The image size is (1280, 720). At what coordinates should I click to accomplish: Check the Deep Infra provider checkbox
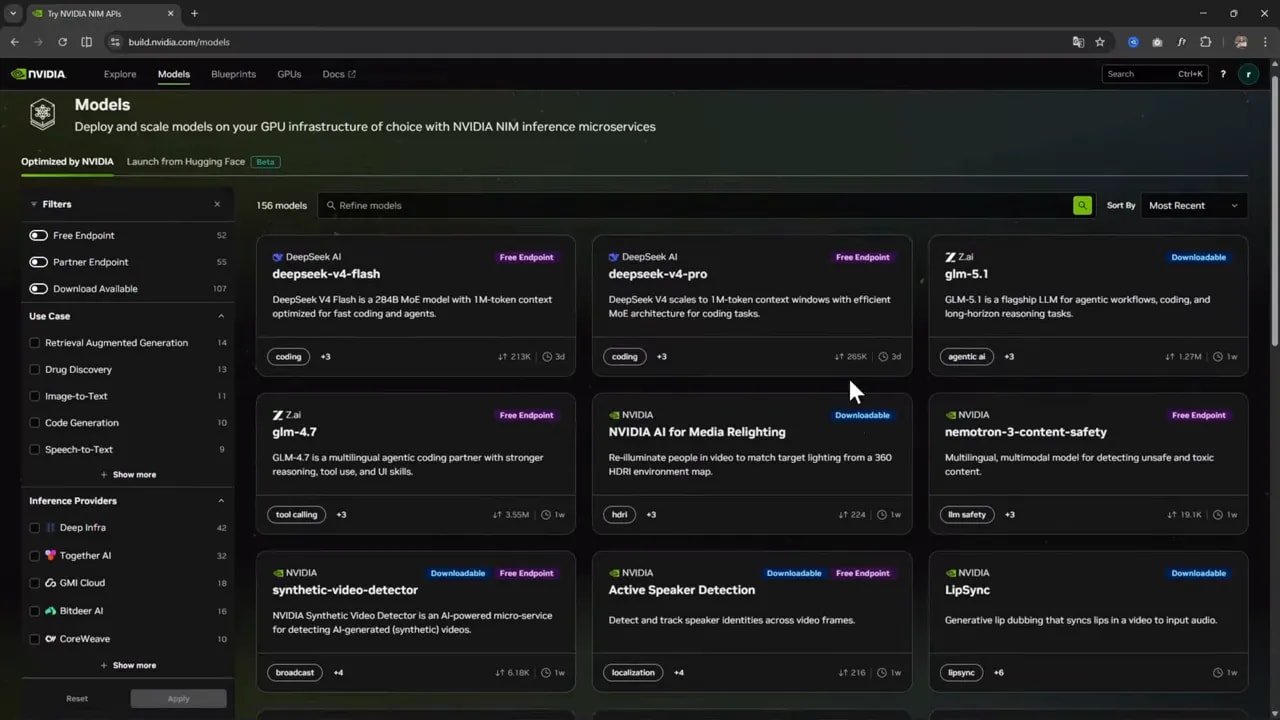(x=35, y=527)
